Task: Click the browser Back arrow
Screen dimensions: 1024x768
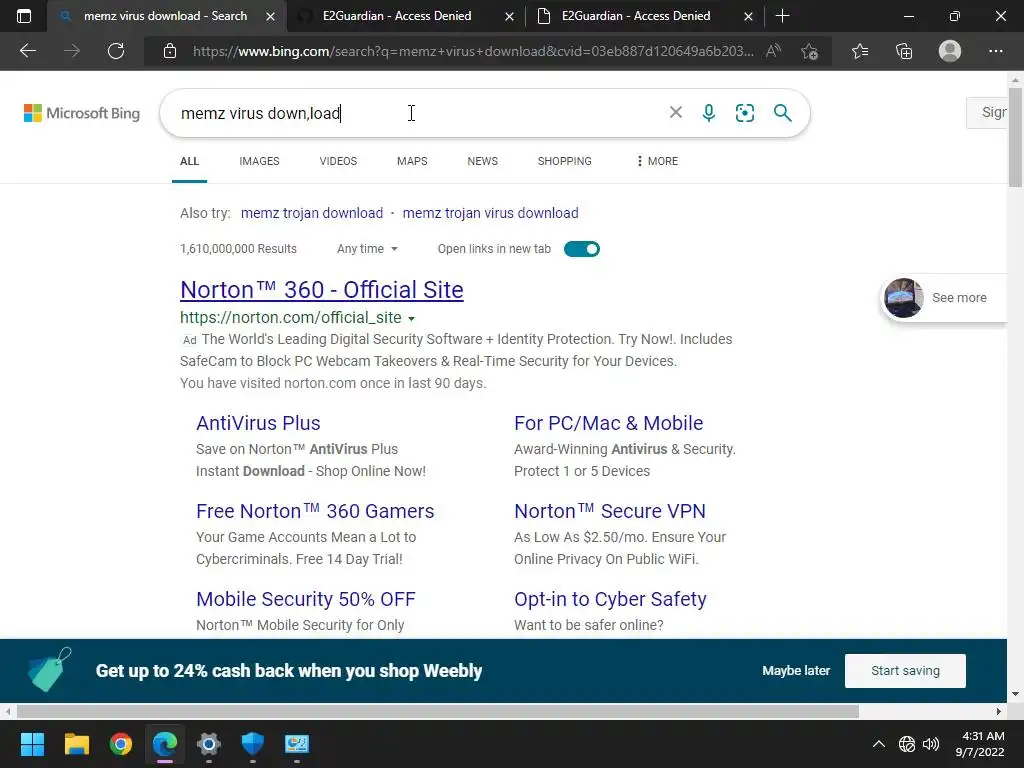Action: click(x=27, y=51)
